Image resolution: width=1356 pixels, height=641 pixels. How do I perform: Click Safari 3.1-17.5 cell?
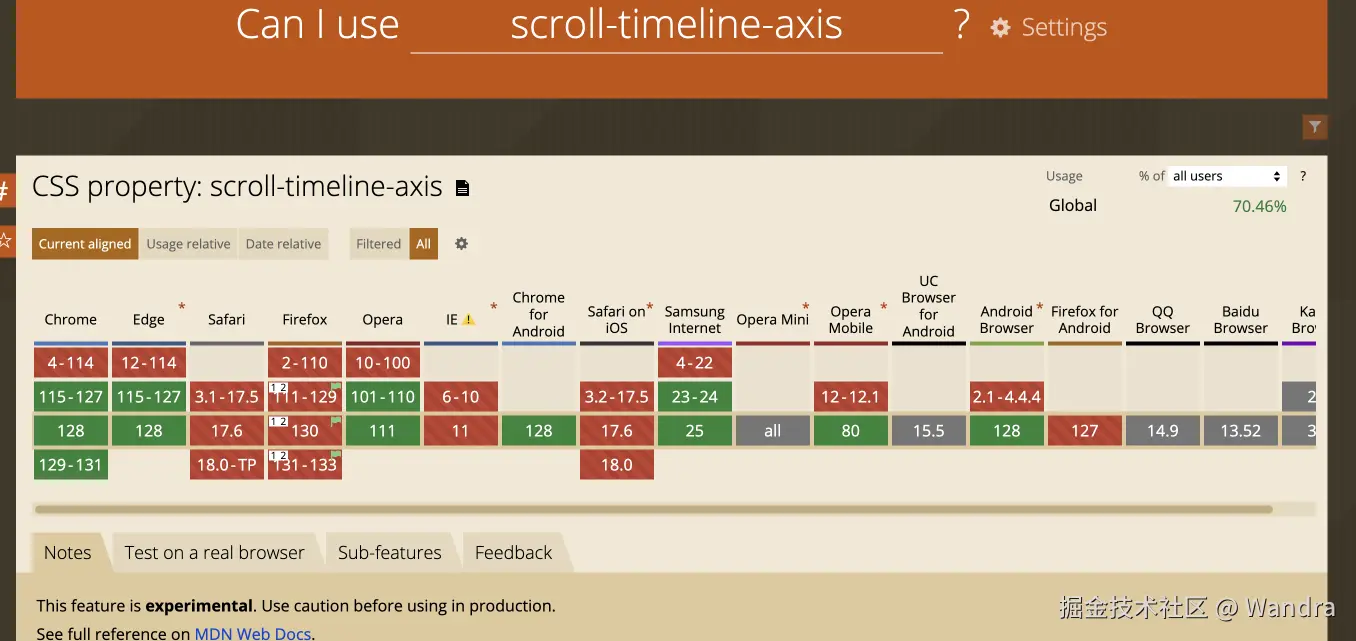(227, 397)
